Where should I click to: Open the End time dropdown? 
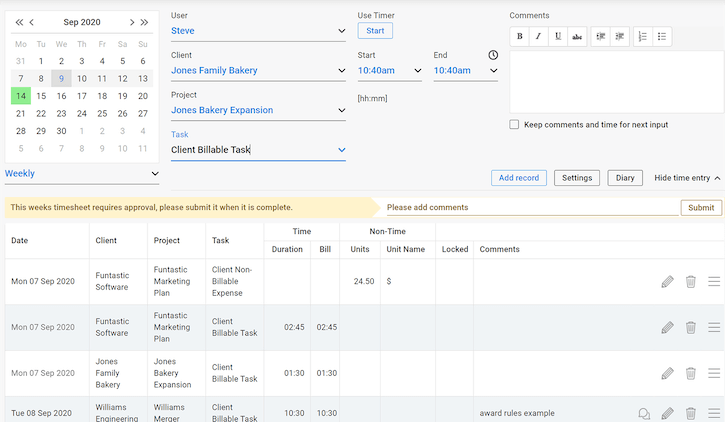coord(466,71)
